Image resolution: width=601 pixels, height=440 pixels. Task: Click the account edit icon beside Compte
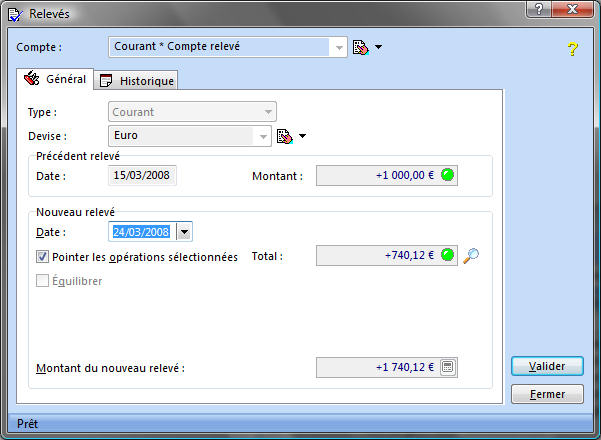click(x=361, y=47)
